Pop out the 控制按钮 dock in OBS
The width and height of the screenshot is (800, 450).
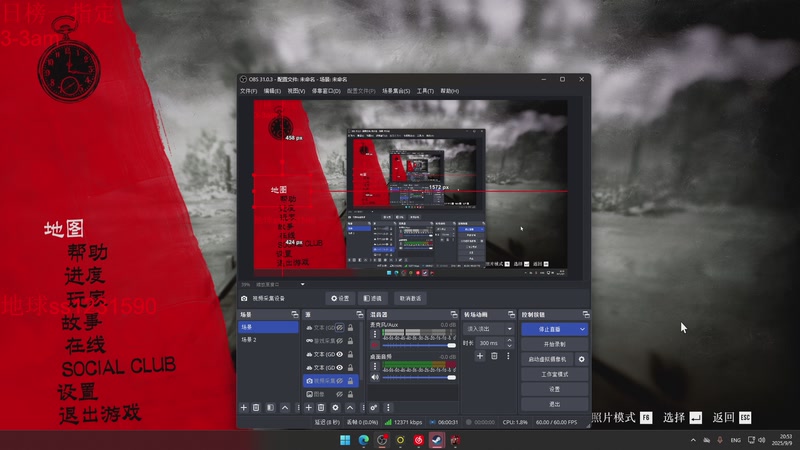point(586,314)
